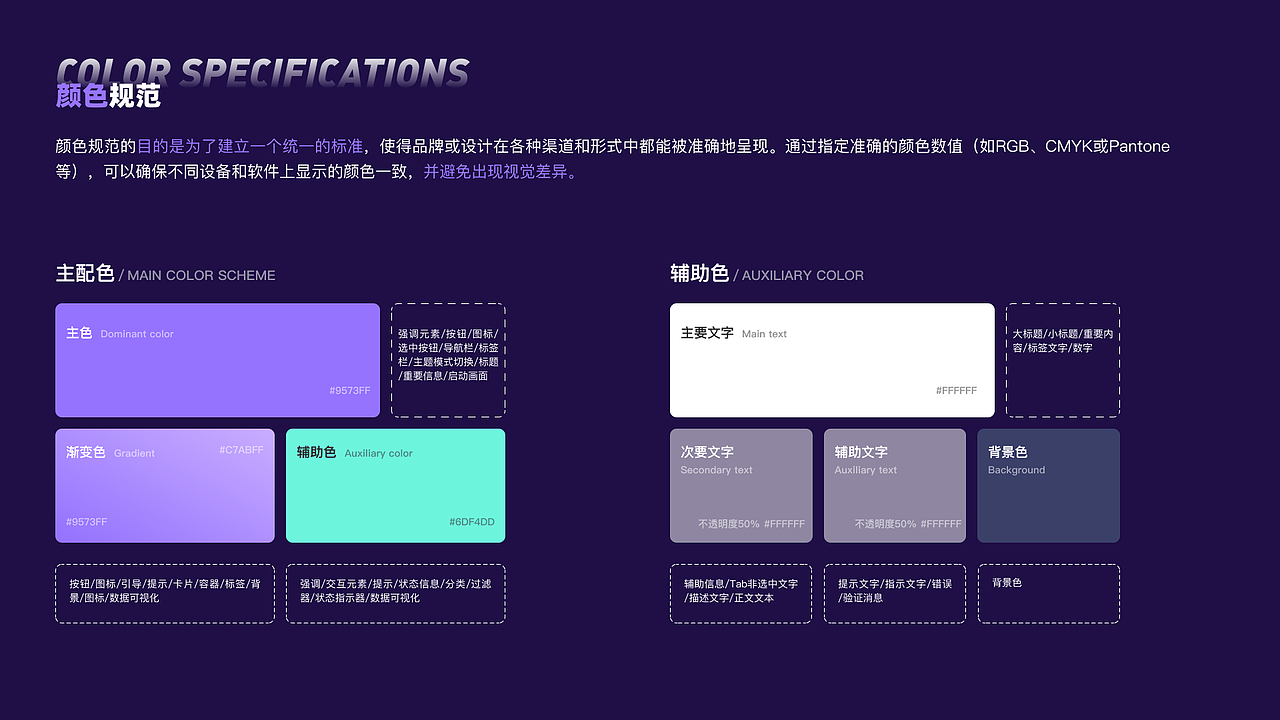
Task: Click the dashed box listing 提示文字/错误/验证消息
Action: pos(894,593)
